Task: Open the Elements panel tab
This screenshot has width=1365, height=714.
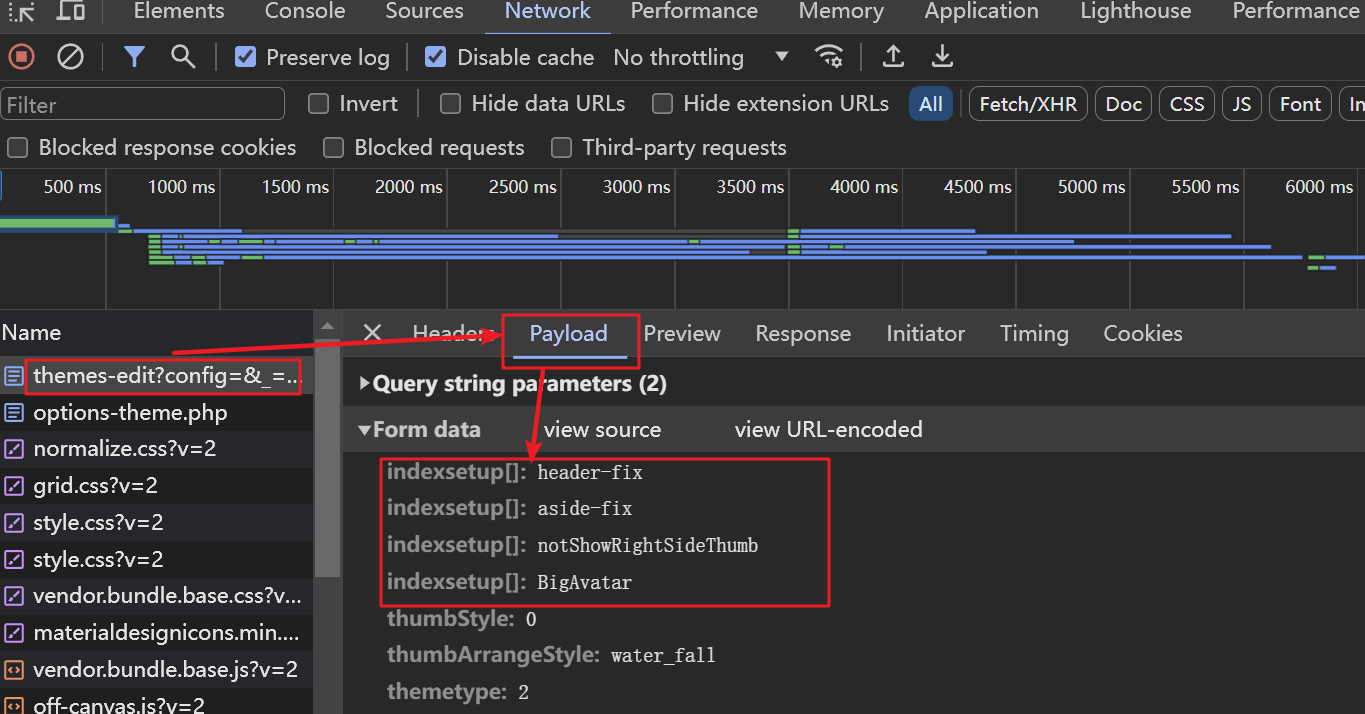Action: [x=179, y=11]
